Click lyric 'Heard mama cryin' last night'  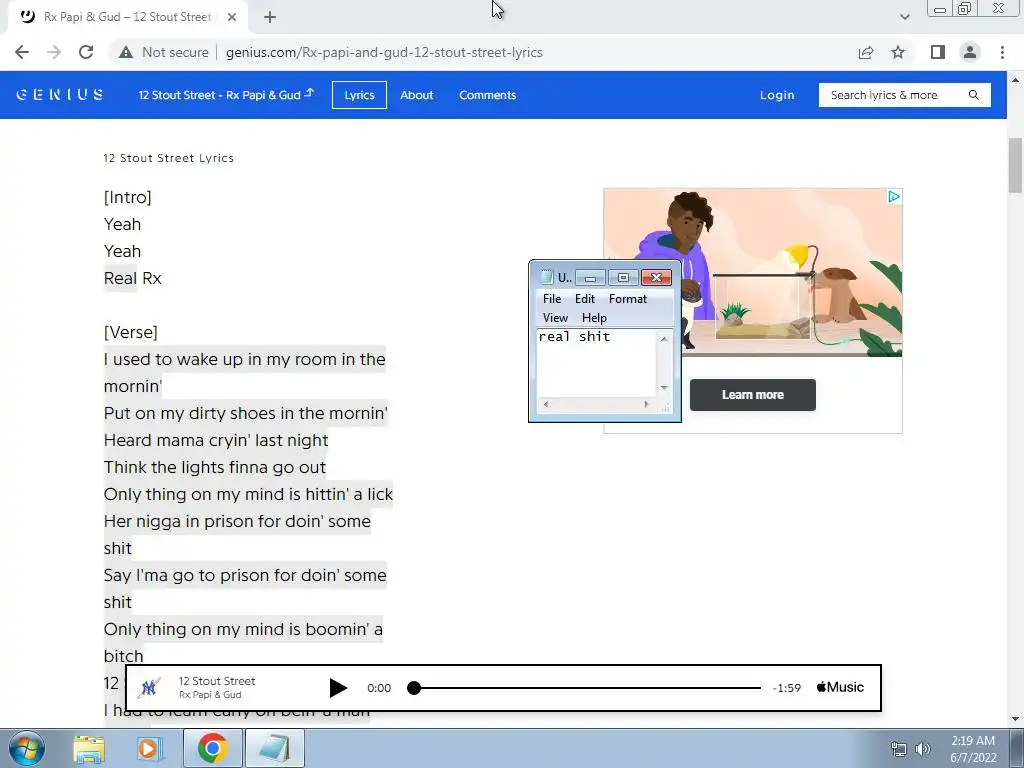pyautogui.click(x=216, y=440)
